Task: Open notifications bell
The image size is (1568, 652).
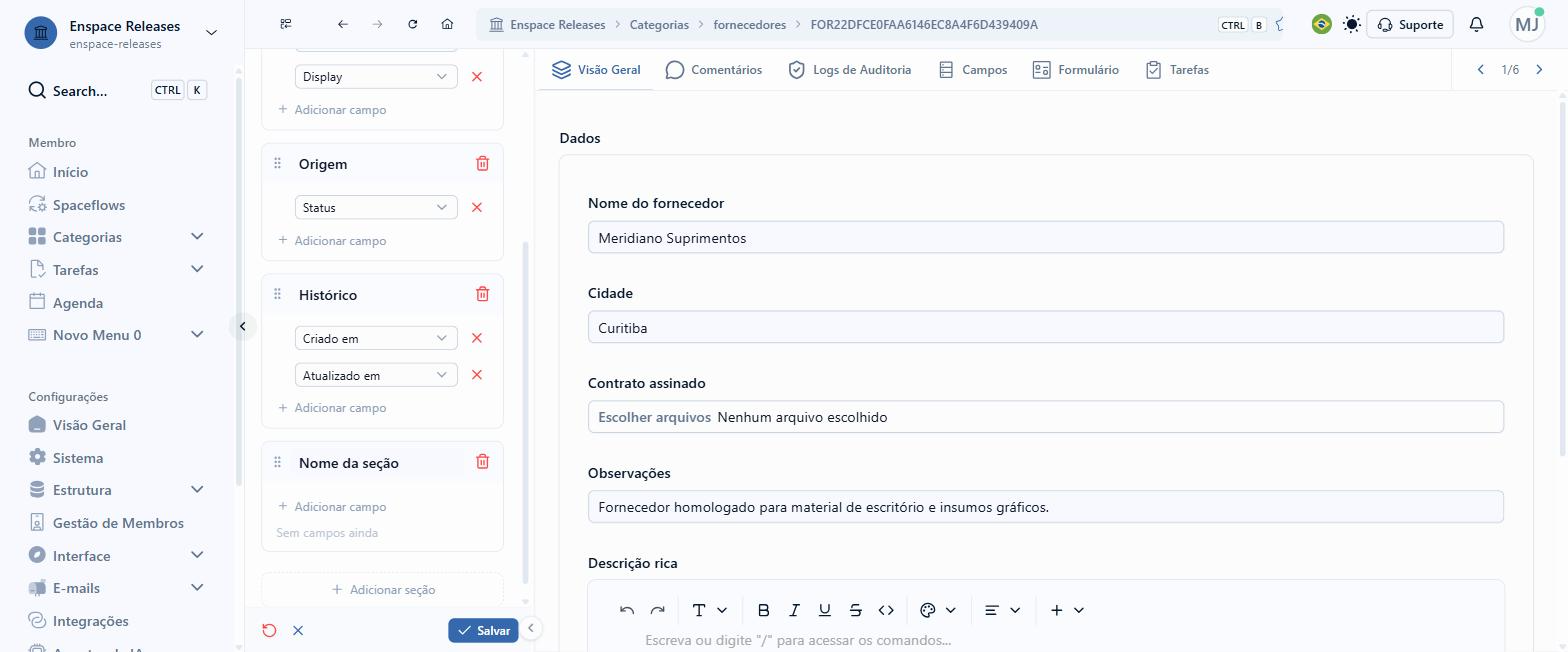Action: tap(1476, 24)
